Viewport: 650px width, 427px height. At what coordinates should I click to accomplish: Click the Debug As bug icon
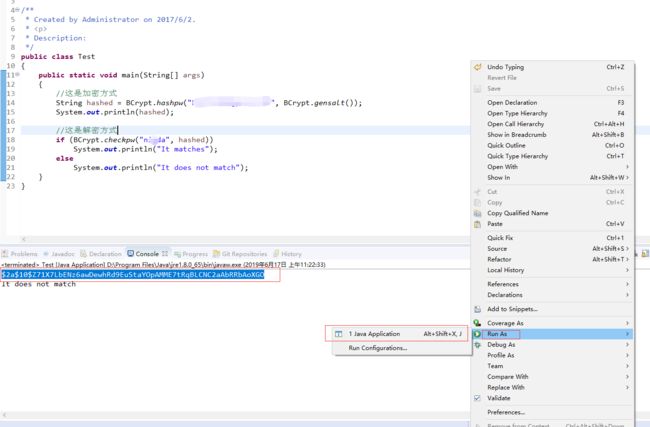[x=478, y=345]
